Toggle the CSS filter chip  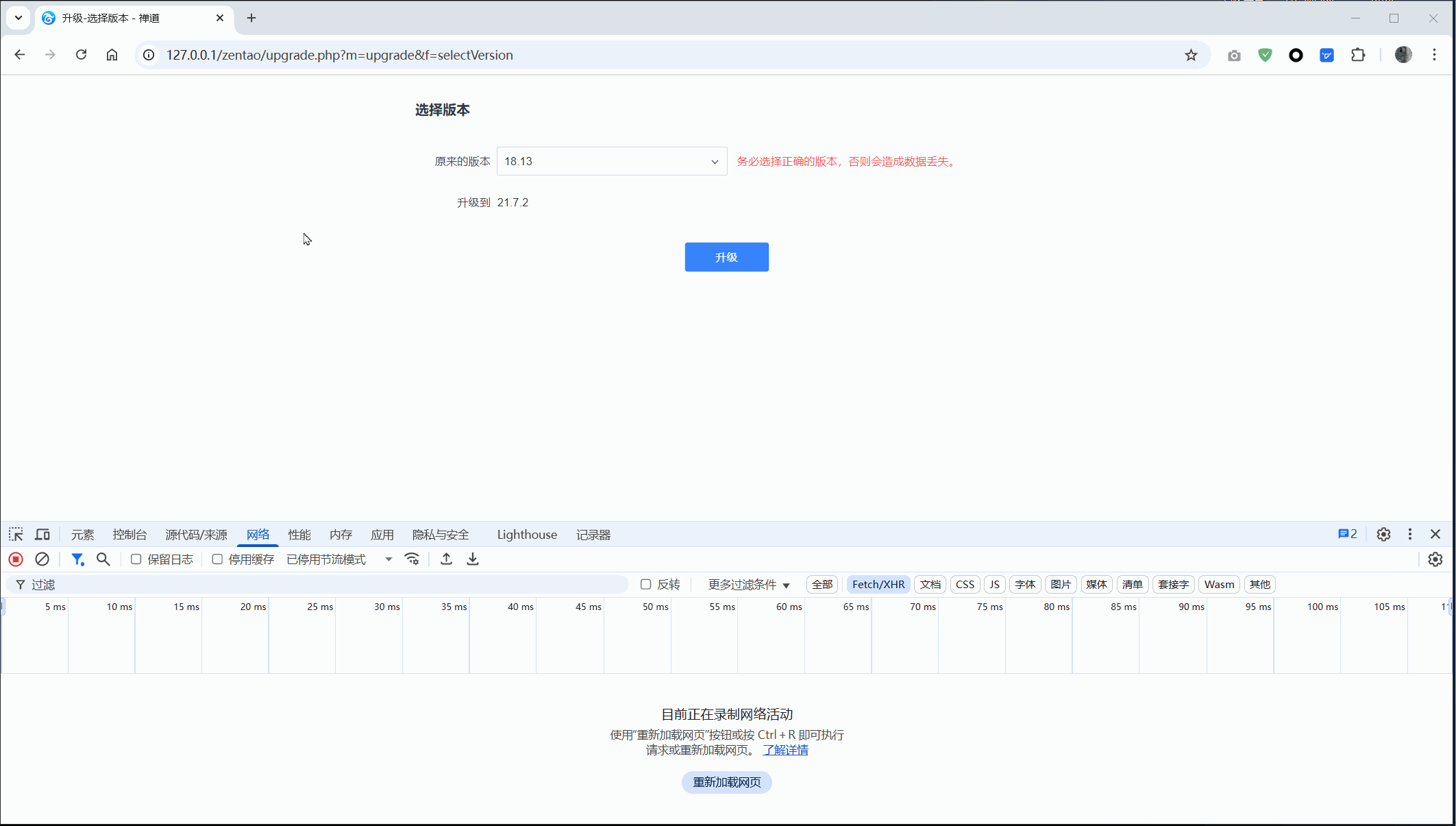pyautogui.click(x=965, y=585)
